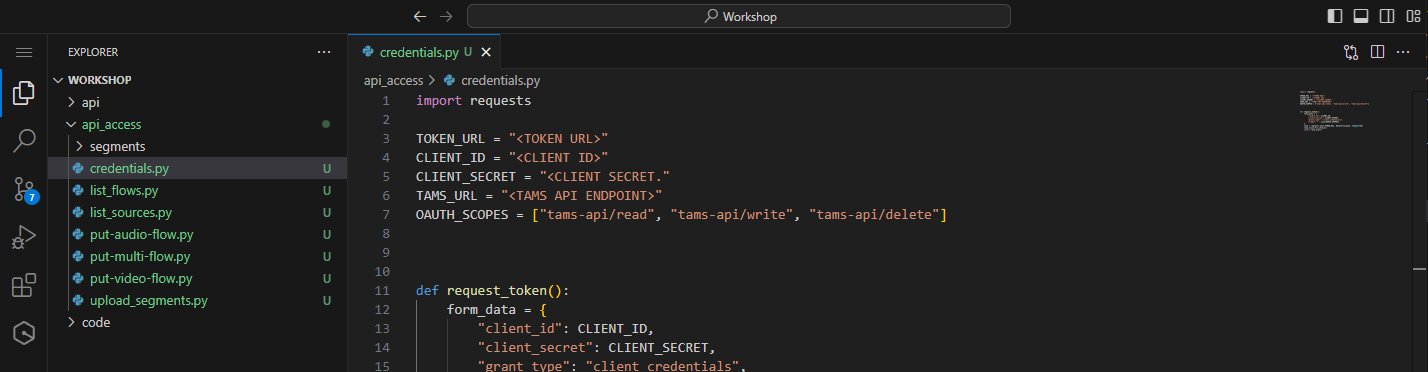Open the Search view in activity bar

point(24,141)
